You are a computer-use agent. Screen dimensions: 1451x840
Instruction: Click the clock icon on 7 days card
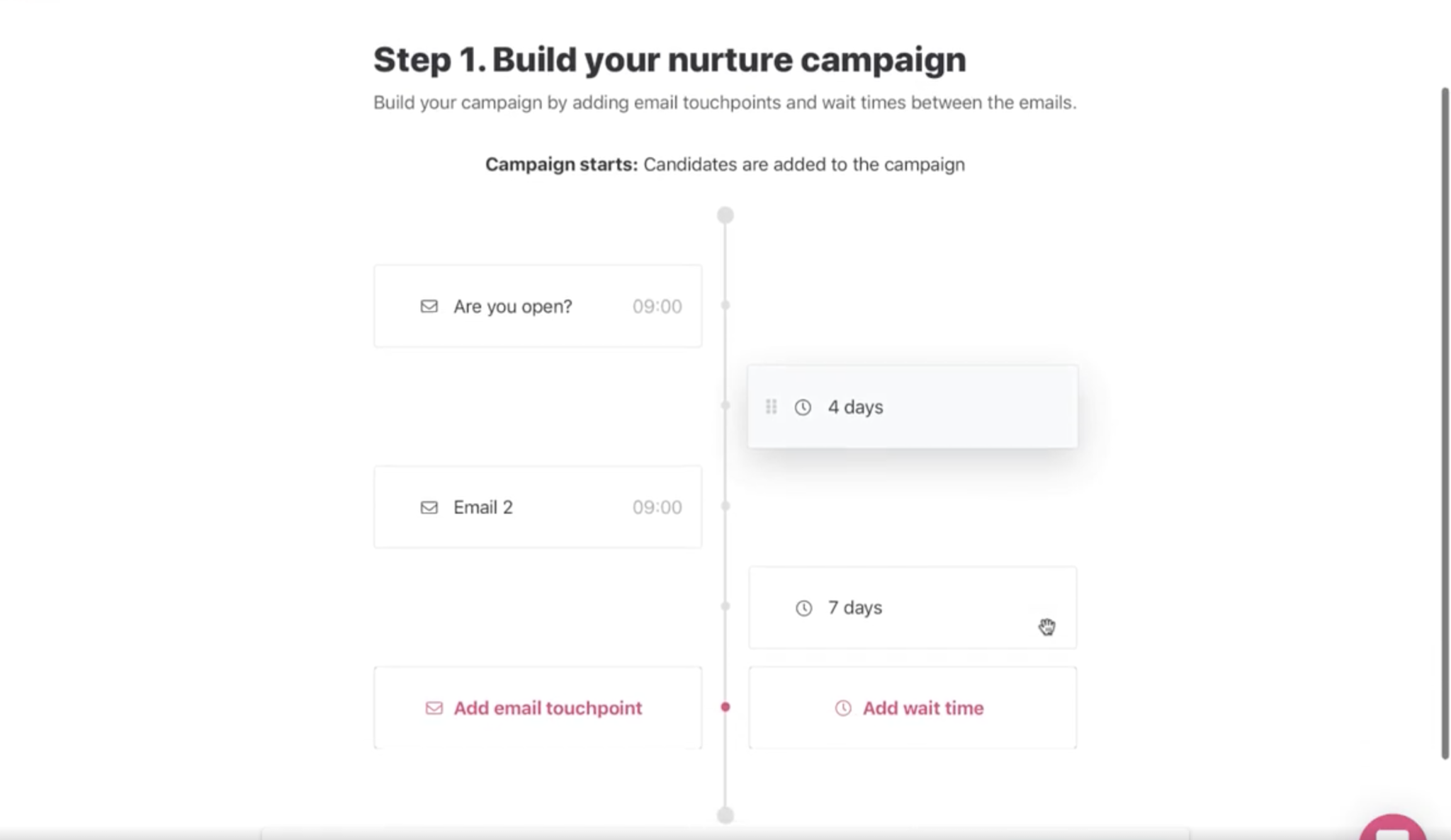point(803,608)
